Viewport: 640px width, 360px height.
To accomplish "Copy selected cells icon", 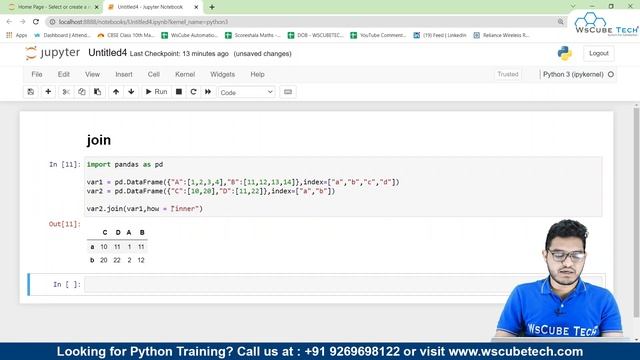I will coord(82,92).
